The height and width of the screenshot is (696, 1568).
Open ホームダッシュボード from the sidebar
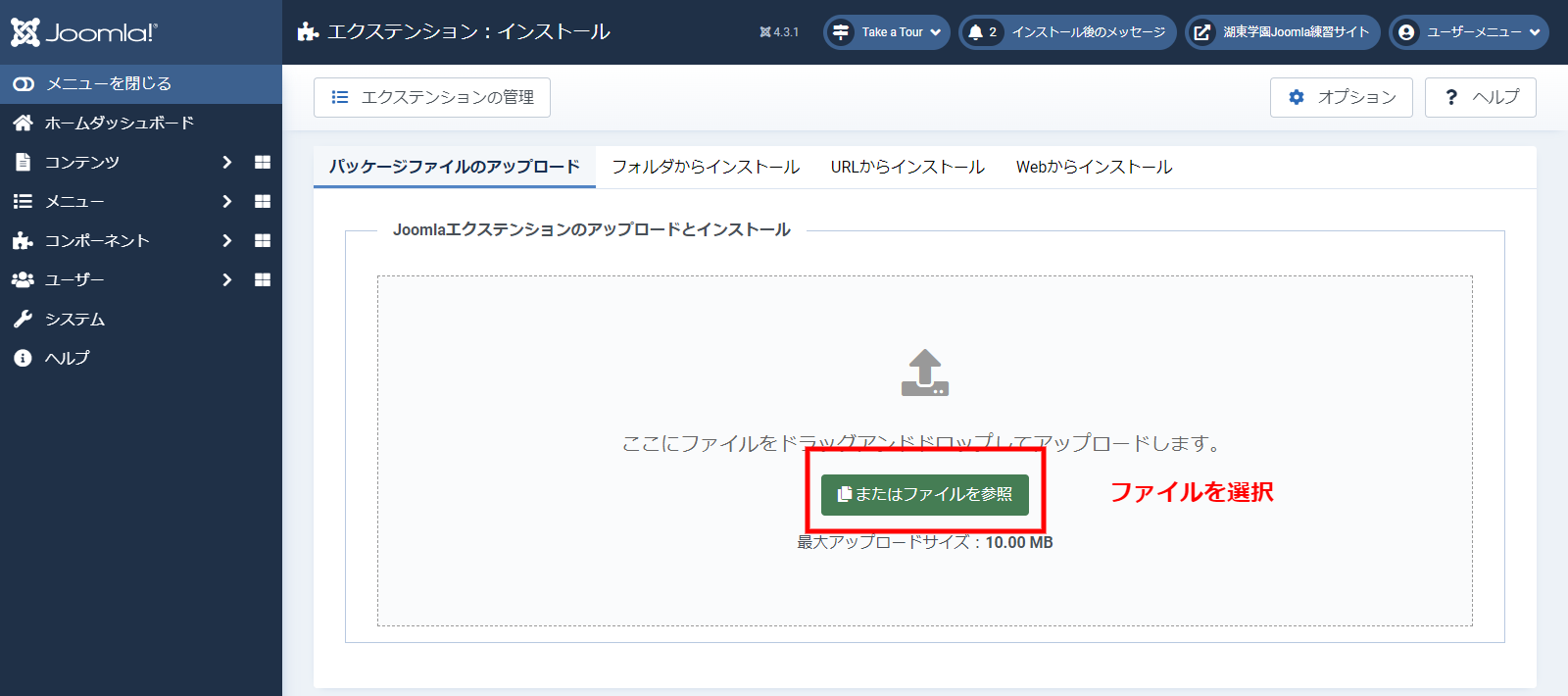pos(119,123)
